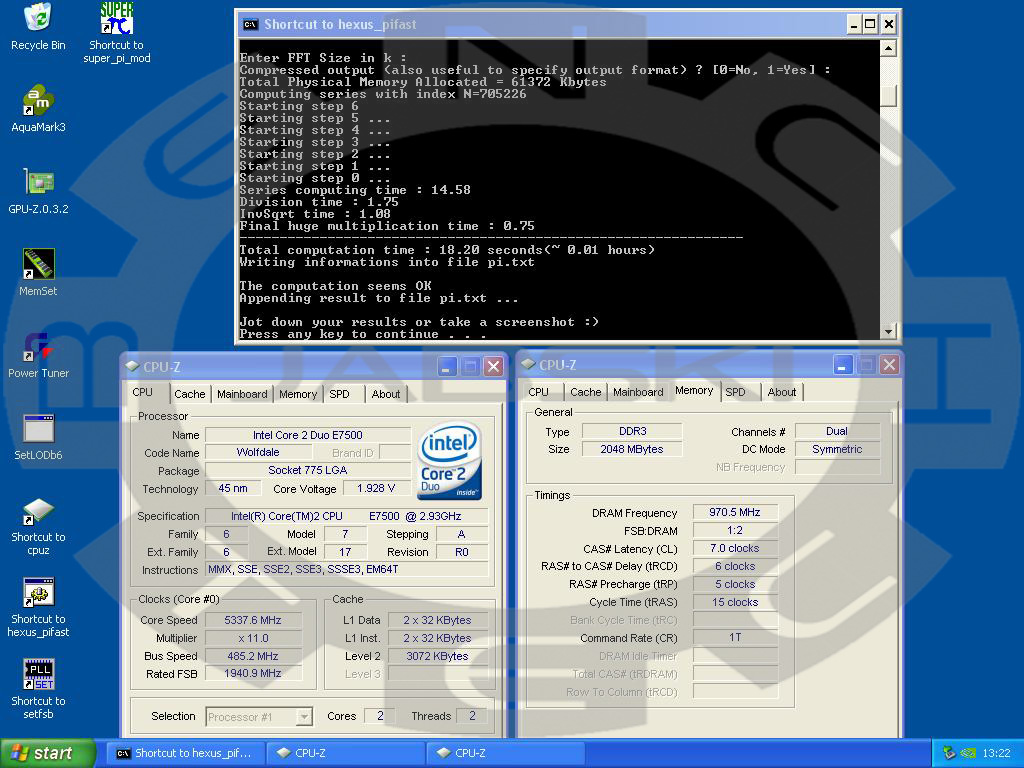Click the console vertical scrollbar thumb
This screenshot has width=1024, height=768.
888,95
